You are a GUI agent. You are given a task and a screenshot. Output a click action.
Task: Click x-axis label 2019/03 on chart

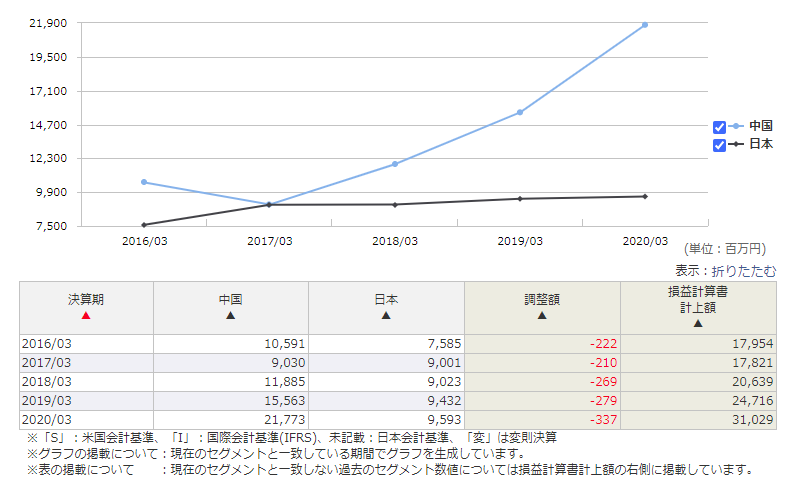pyautogui.click(x=520, y=241)
